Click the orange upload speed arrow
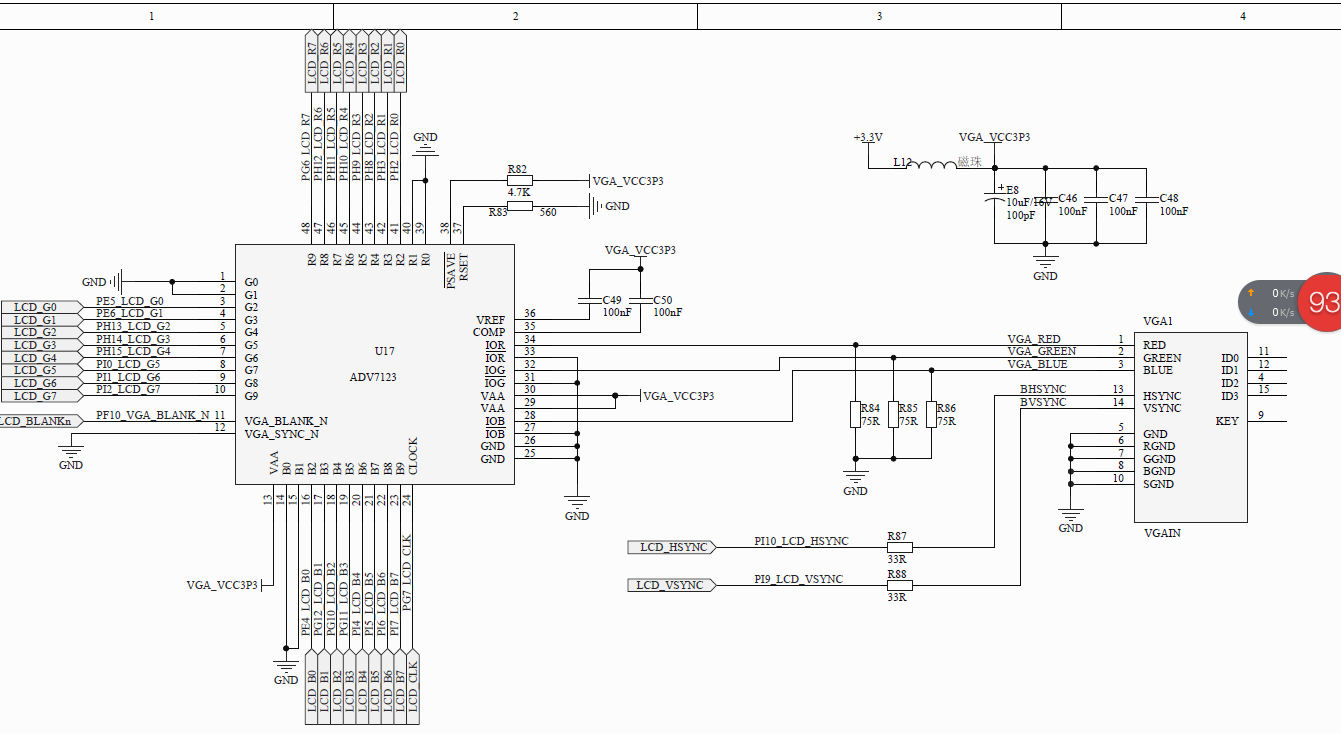This screenshot has width=1341, height=734. click(1252, 293)
